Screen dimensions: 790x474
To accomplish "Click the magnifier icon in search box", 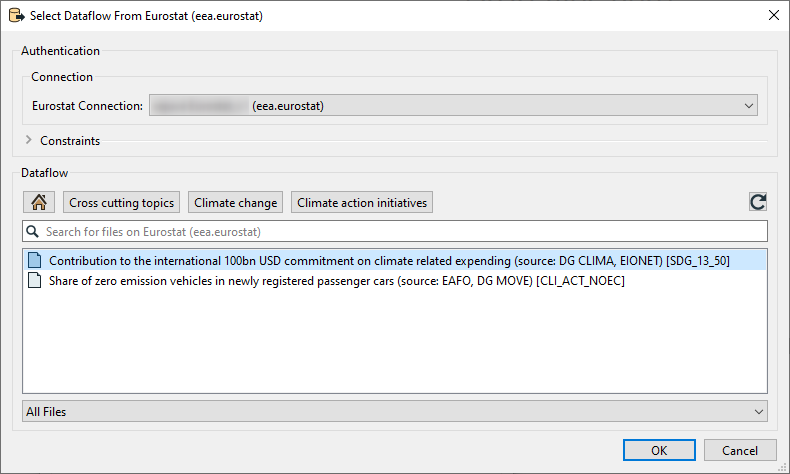I will click(33, 232).
